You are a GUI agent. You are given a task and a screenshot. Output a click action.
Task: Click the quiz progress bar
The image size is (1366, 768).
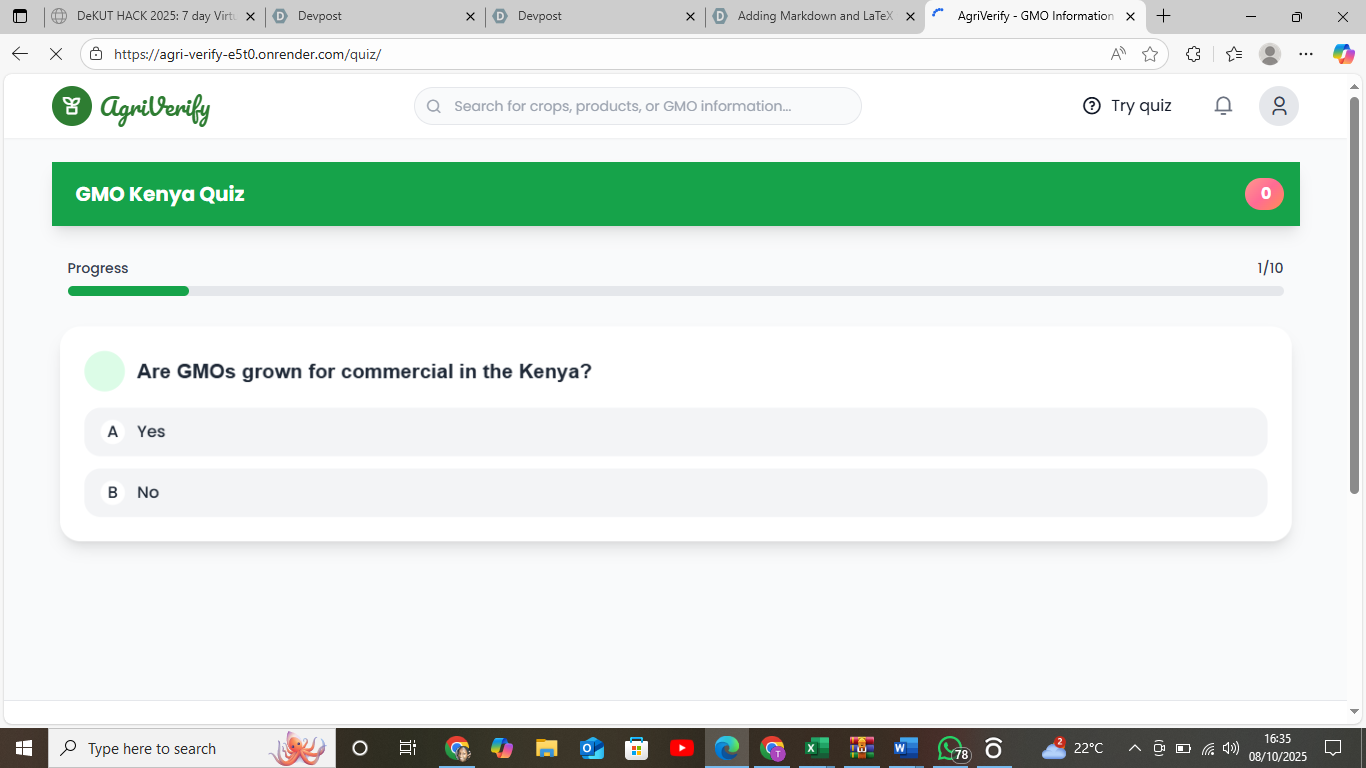(x=676, y=291)
